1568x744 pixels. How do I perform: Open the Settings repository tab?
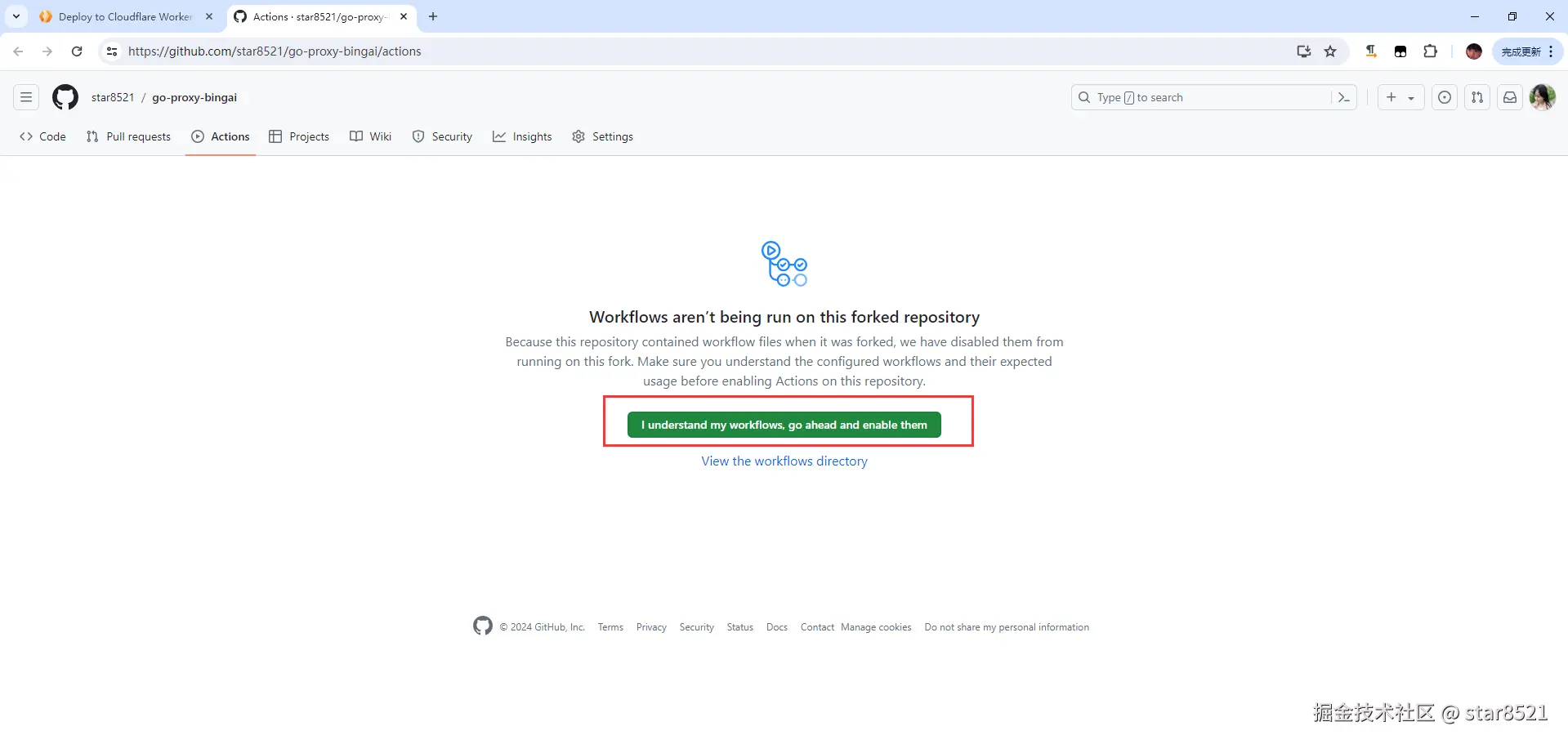(603, 136)
